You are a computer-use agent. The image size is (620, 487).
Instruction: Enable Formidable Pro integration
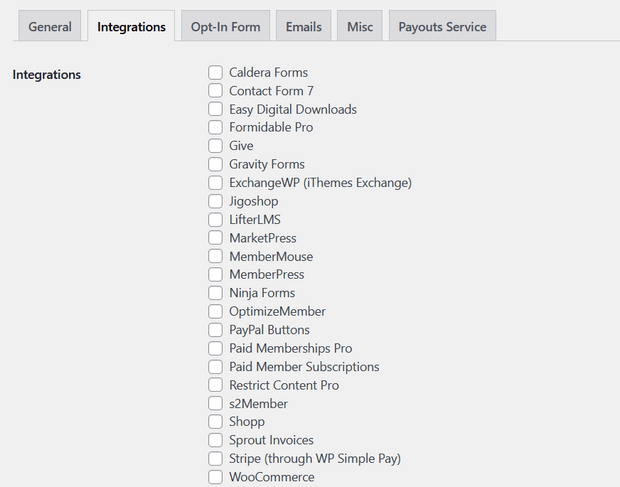point(215,127)
